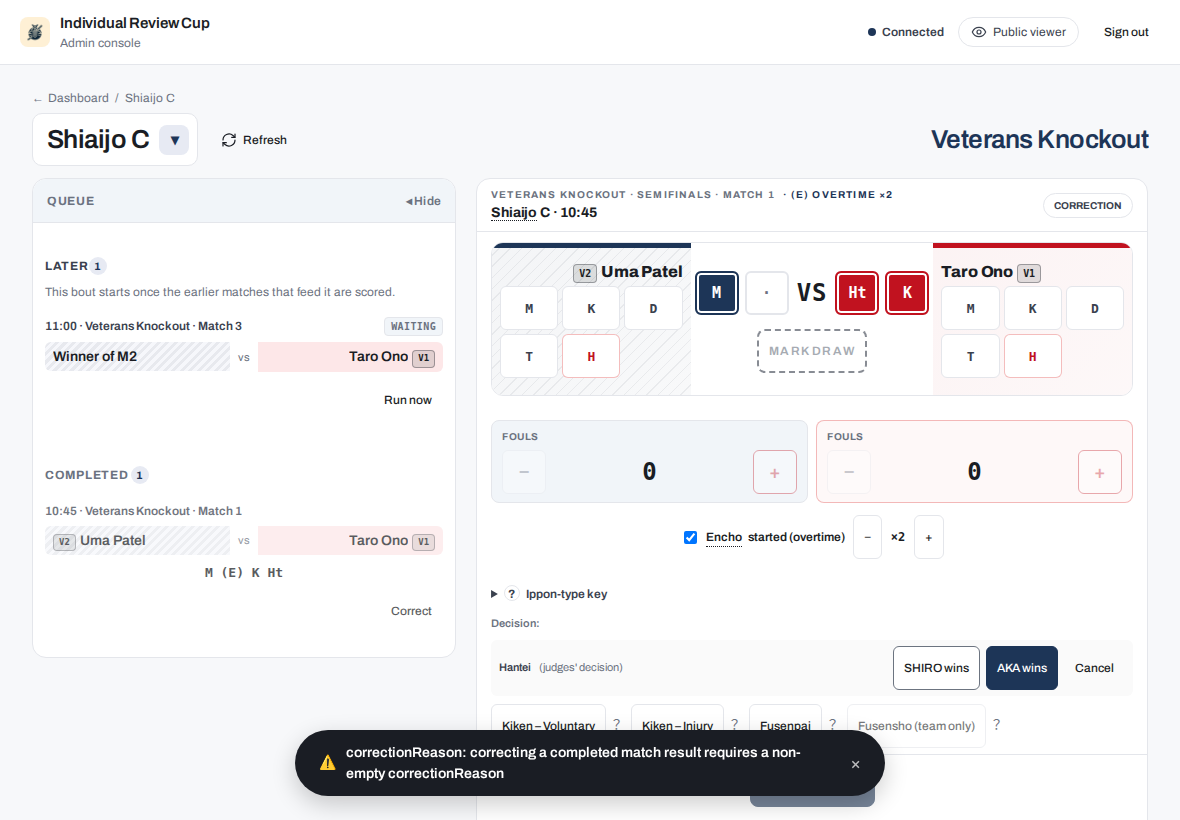The width and height of the screenshot is (1180, 820).
Task: Click the Connected status indicator
Action: pyautogui.click(x=905, y=32)
